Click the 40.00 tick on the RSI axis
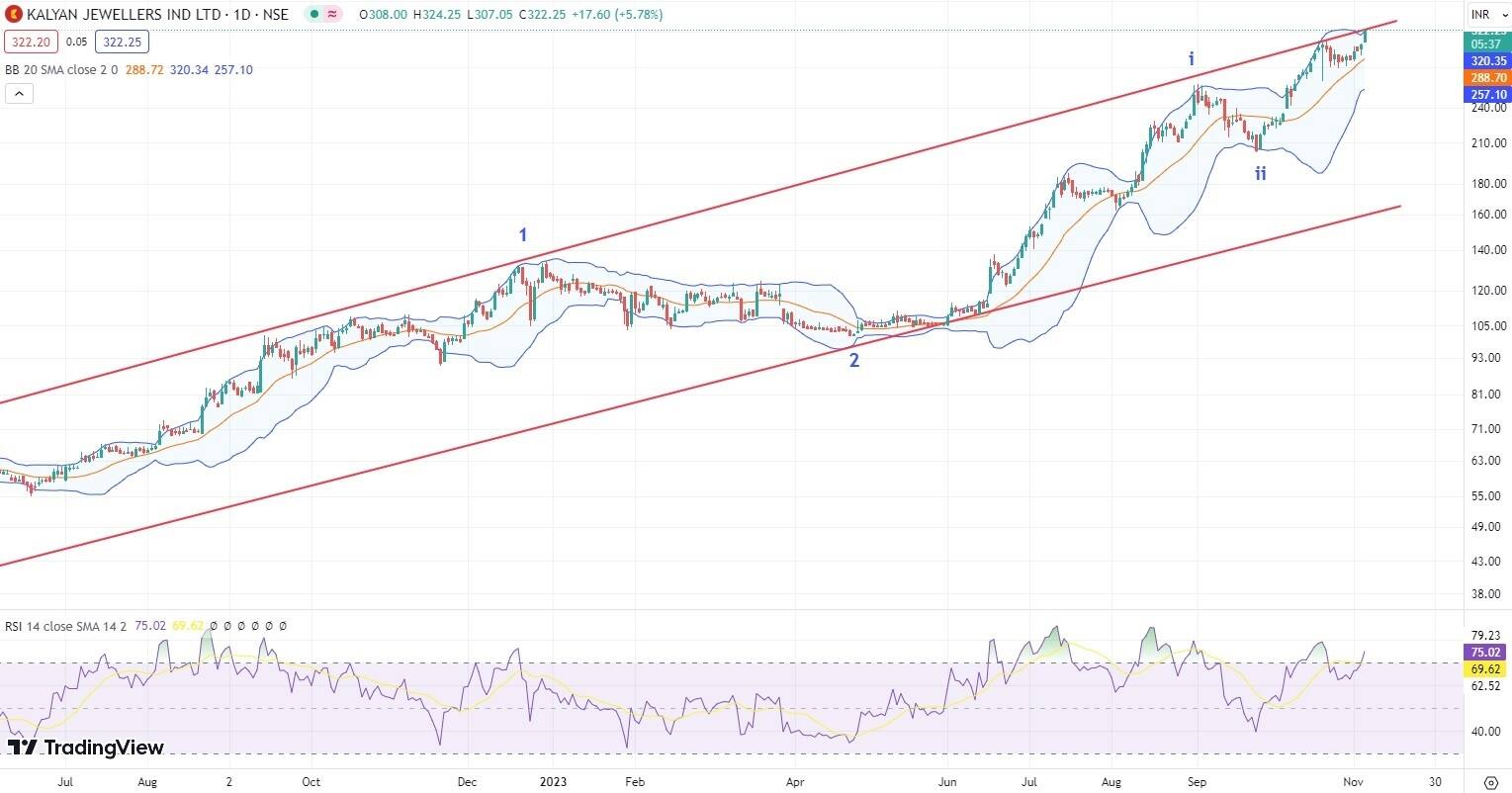 click(x=1487, y=733)
